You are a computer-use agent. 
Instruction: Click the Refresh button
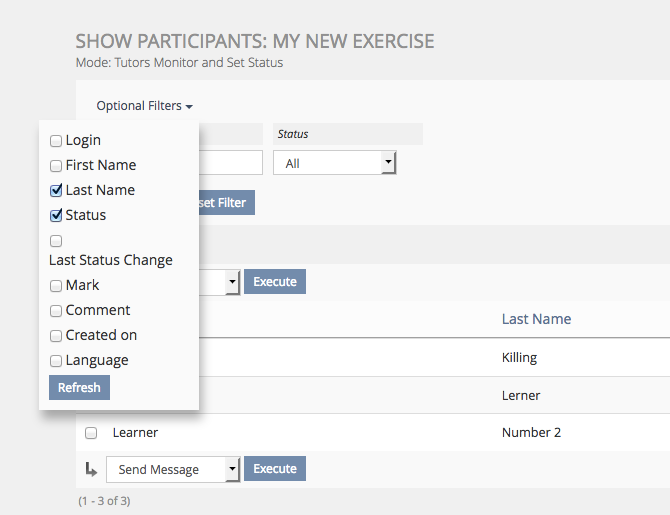click(x=79, y=387)
